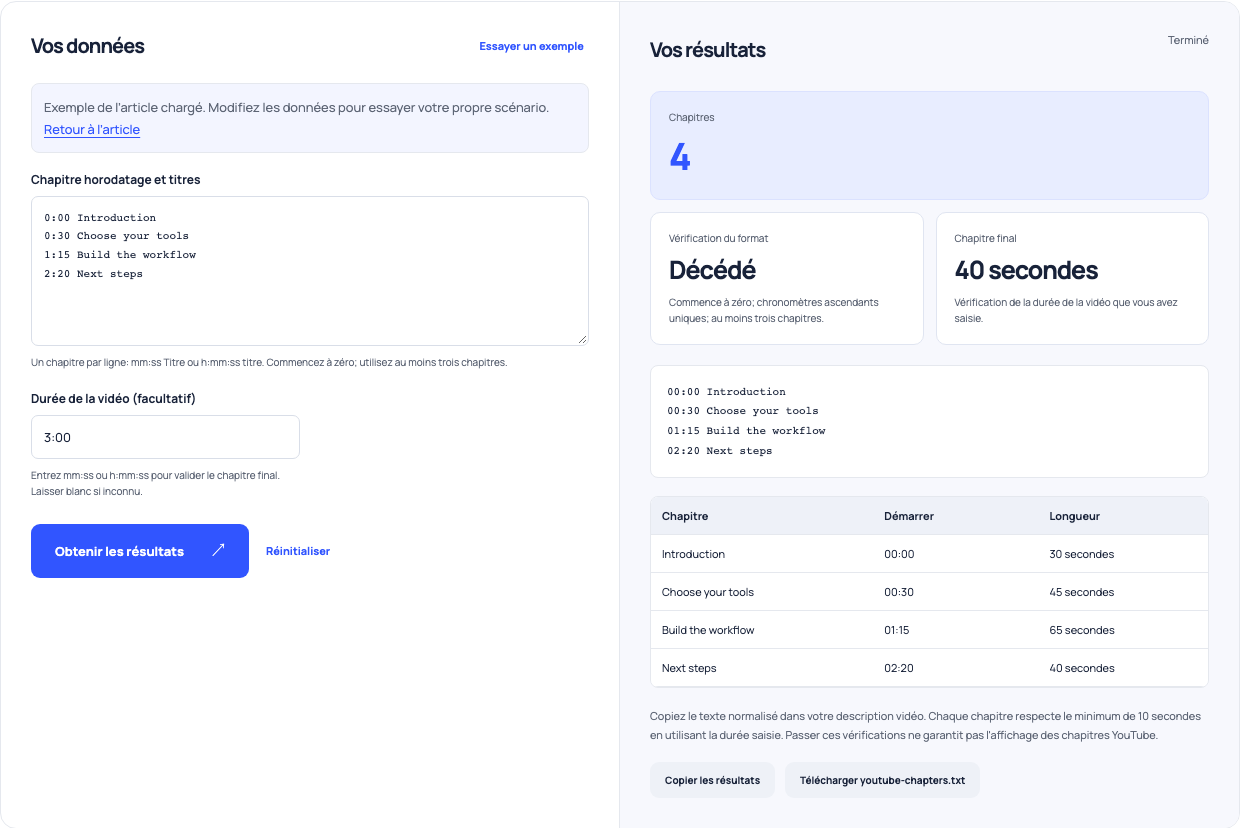Click the "Chapitre horodatage et titres" label

click(x=115, y=180)
